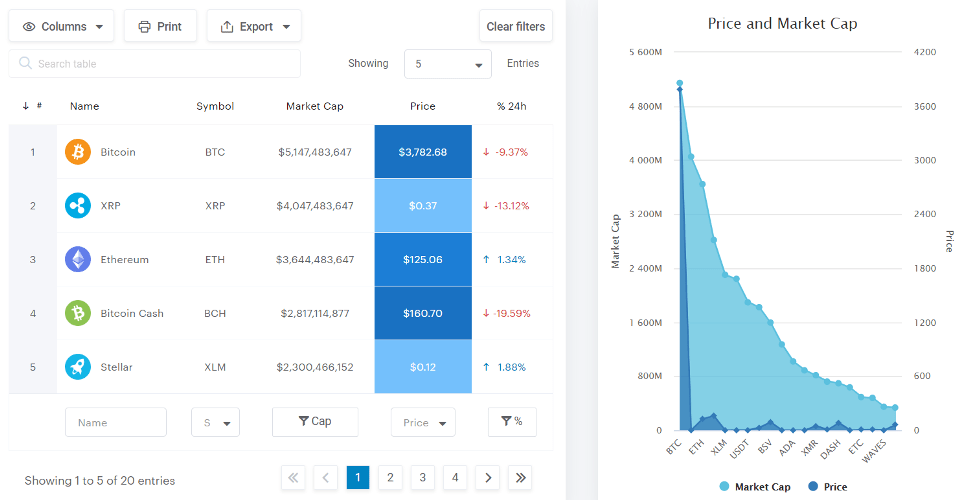Open the Columns visibility dropdown

62,27
